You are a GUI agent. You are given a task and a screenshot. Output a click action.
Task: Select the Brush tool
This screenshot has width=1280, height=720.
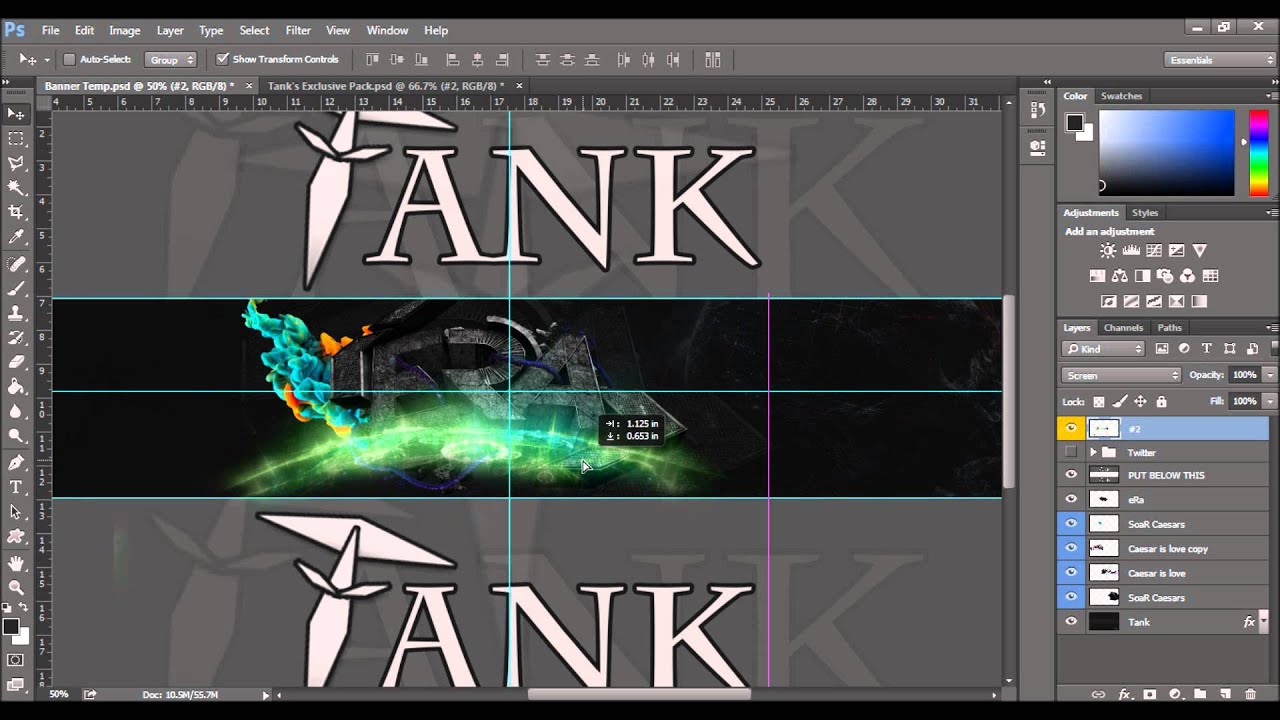[16, 289]
